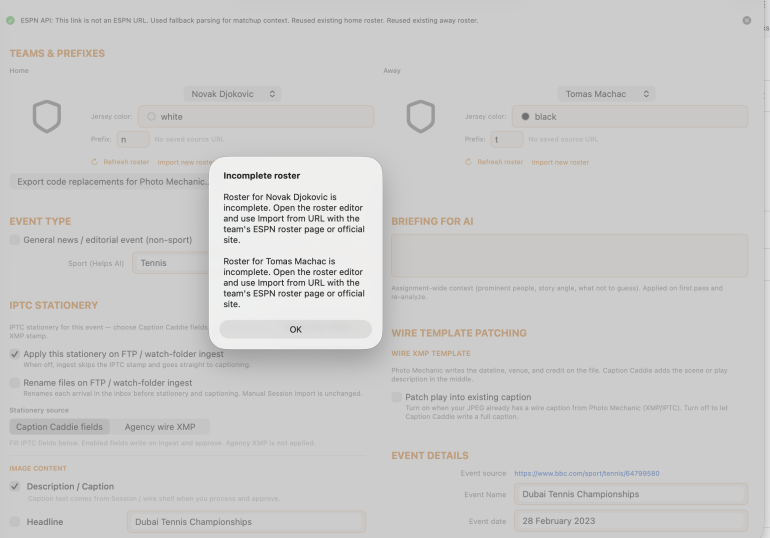Select the white jersey color swatch

coord(151,116)
